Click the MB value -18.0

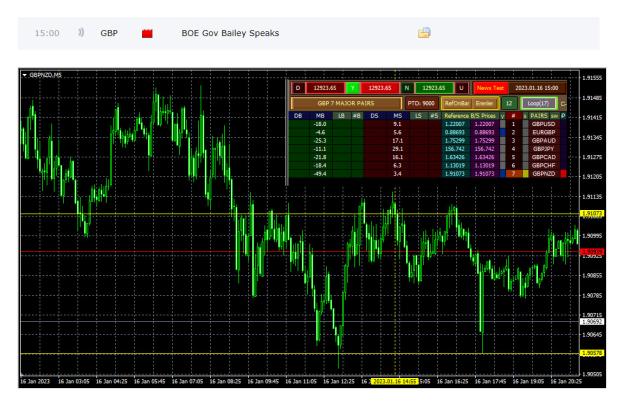pyautogui.click(x=320, y=124)
